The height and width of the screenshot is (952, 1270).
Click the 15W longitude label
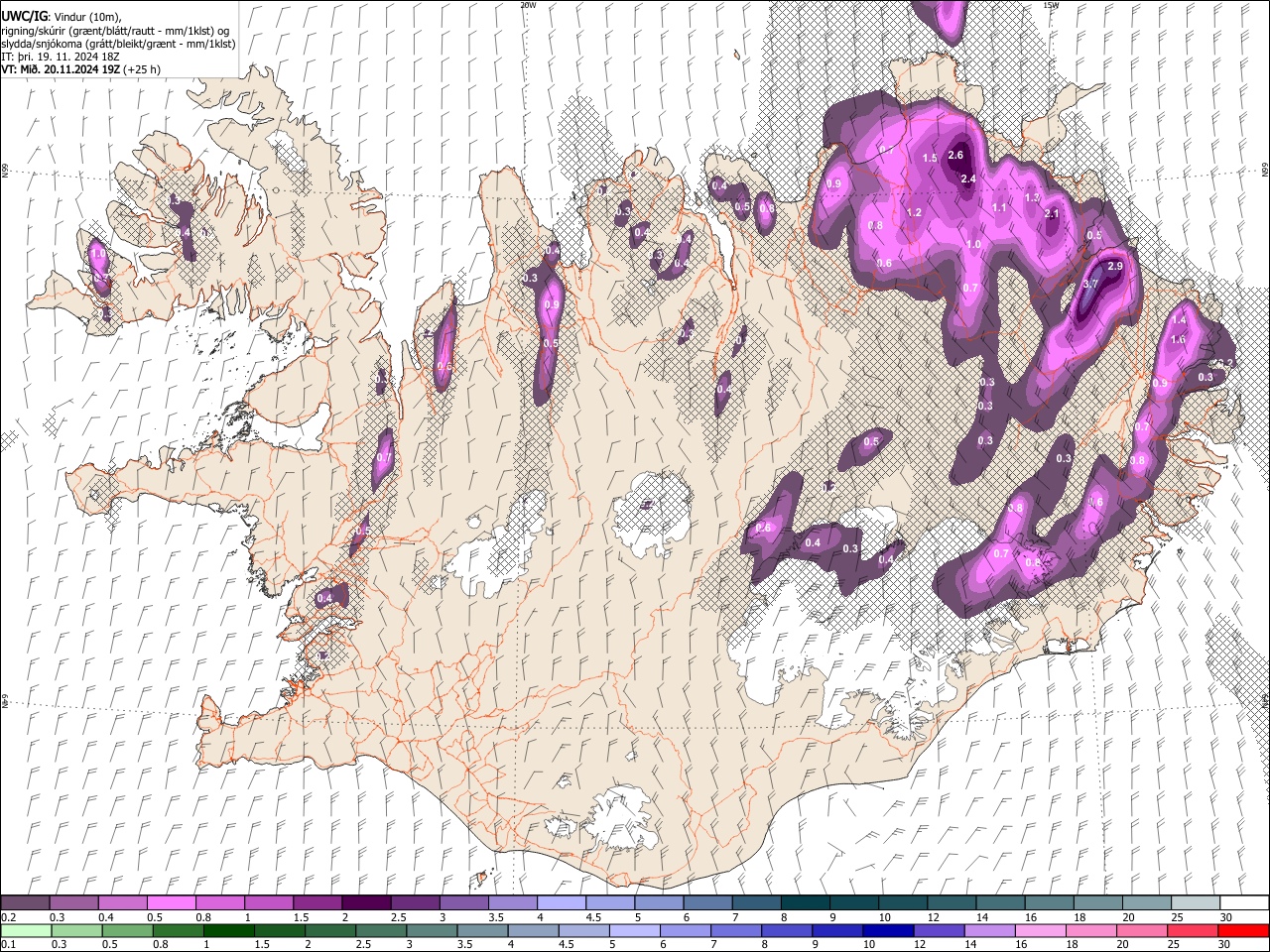click(1051, 5)
